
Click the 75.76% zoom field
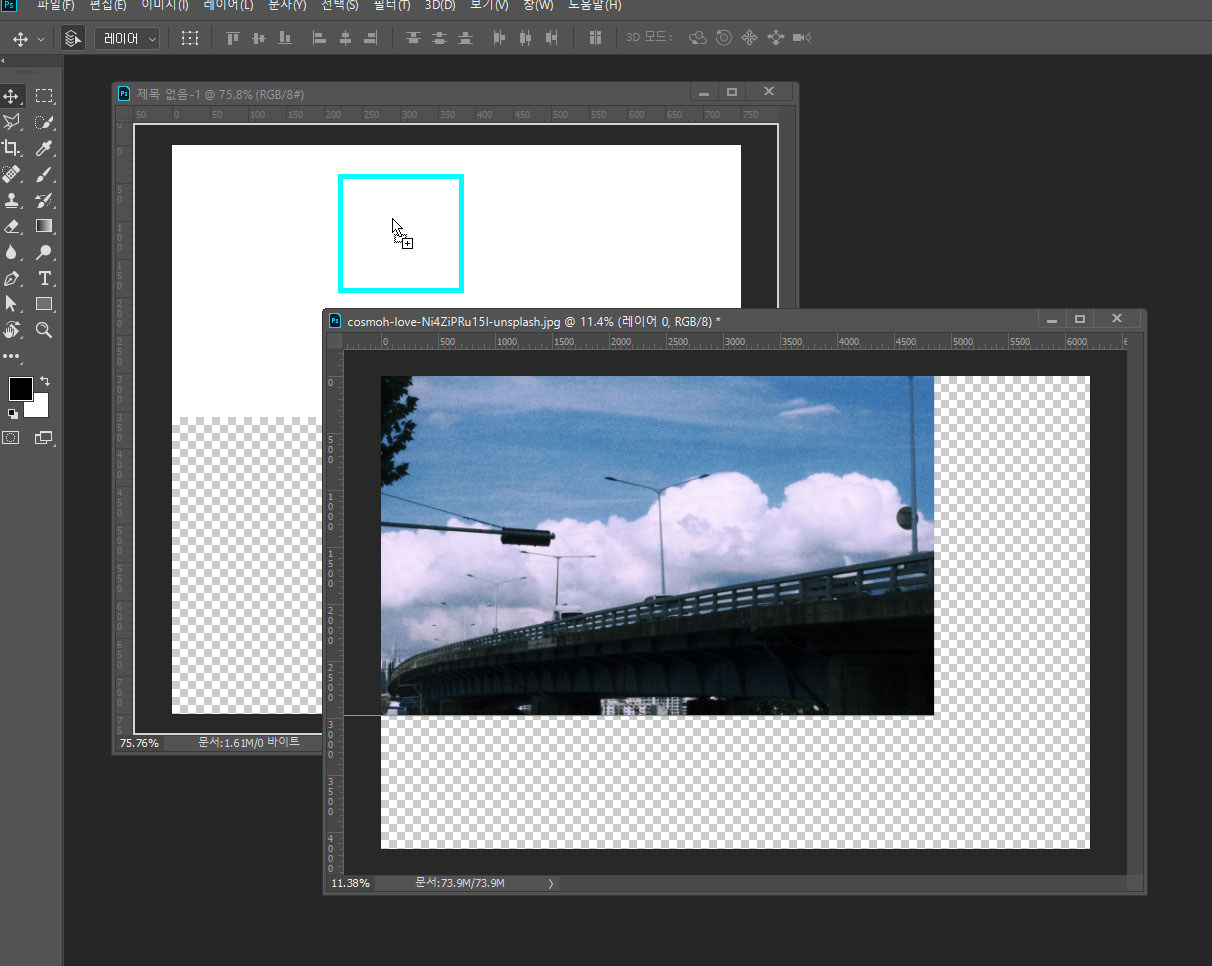pos(140,743)
